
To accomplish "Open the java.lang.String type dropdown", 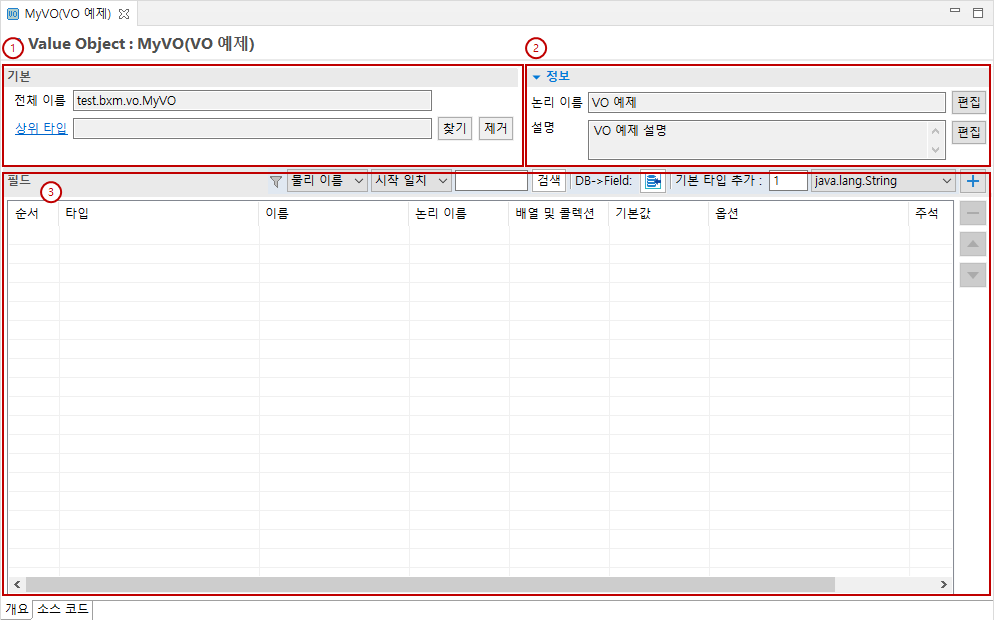I will (x=883, y=181).
